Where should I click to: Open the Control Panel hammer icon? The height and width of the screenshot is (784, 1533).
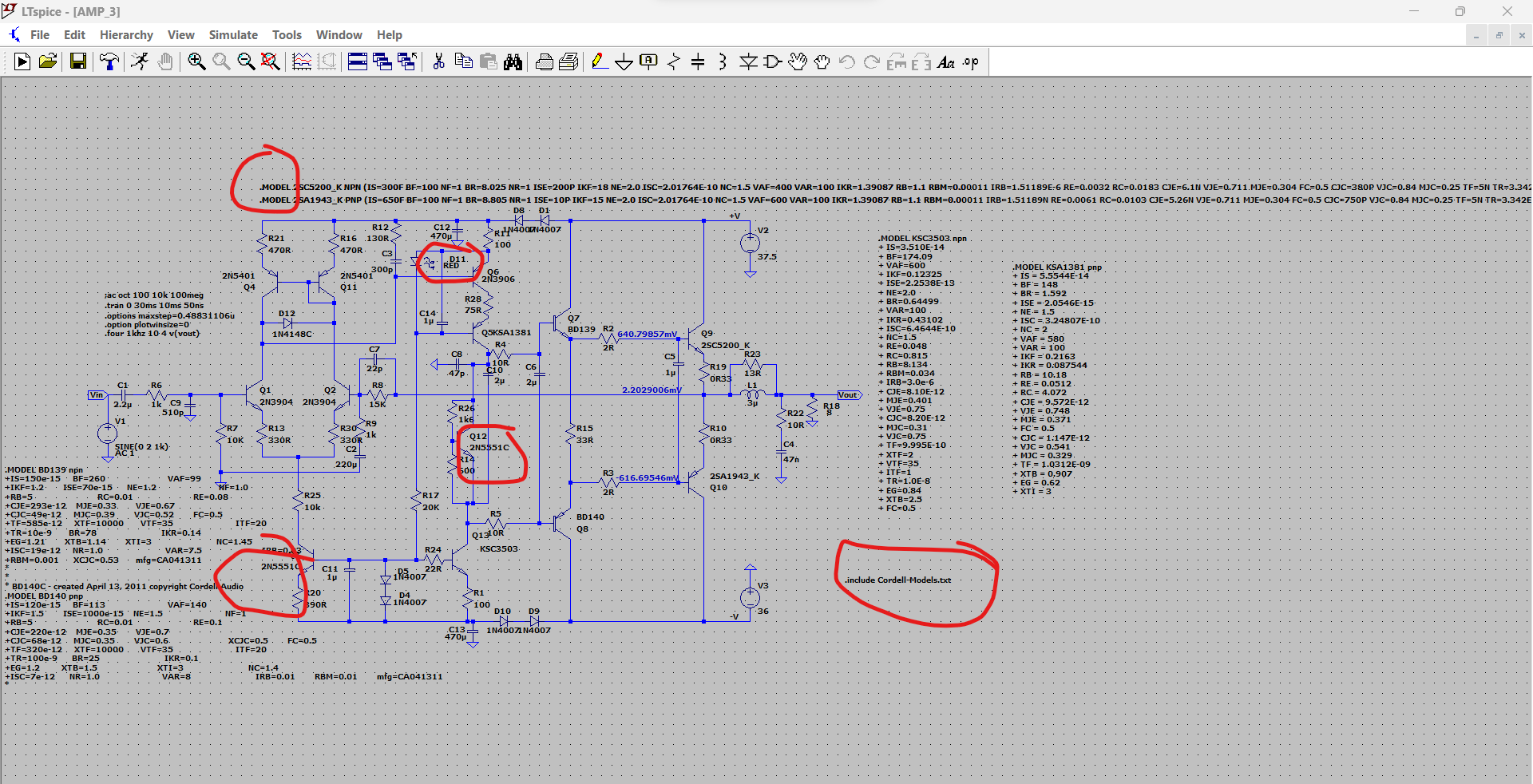pyautogui.click(x=109, y=61)
